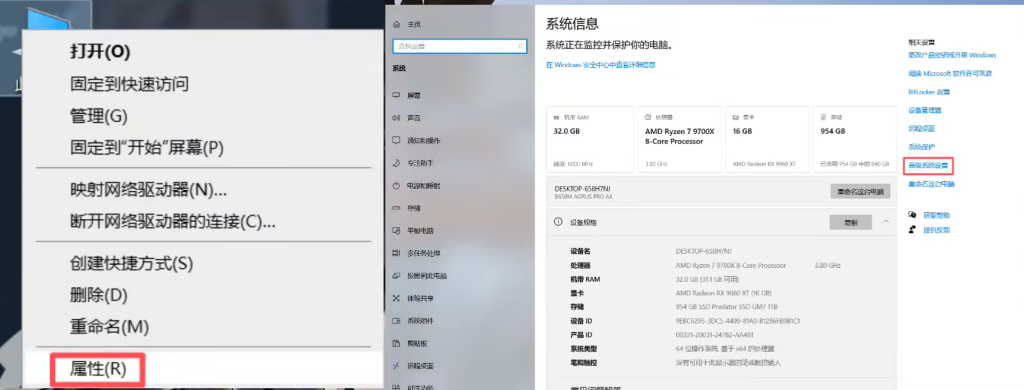
Task: Click the 体验共享 crossed-arrows icon
Action: click(396, 298)
